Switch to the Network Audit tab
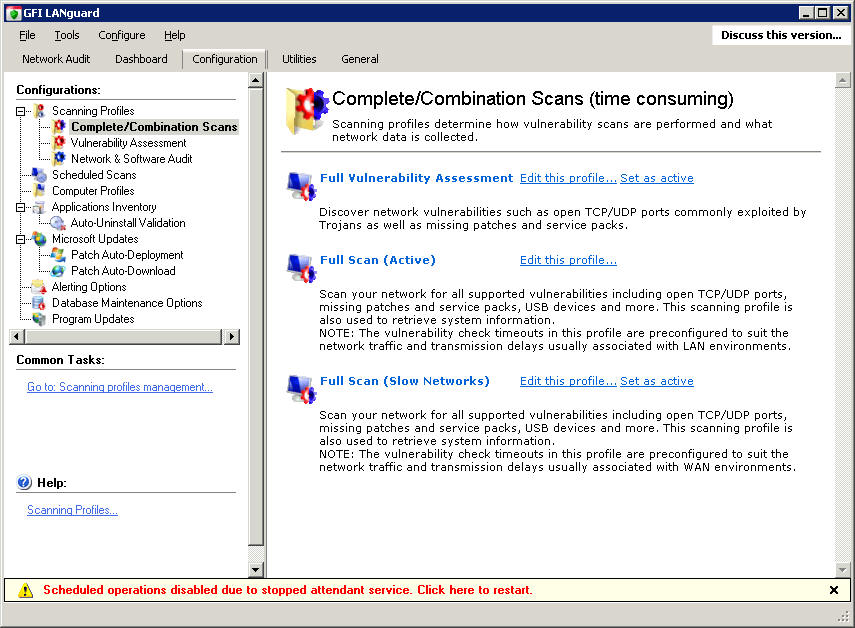This screenshot has height=628, width=855. click(x=56, y=59)
